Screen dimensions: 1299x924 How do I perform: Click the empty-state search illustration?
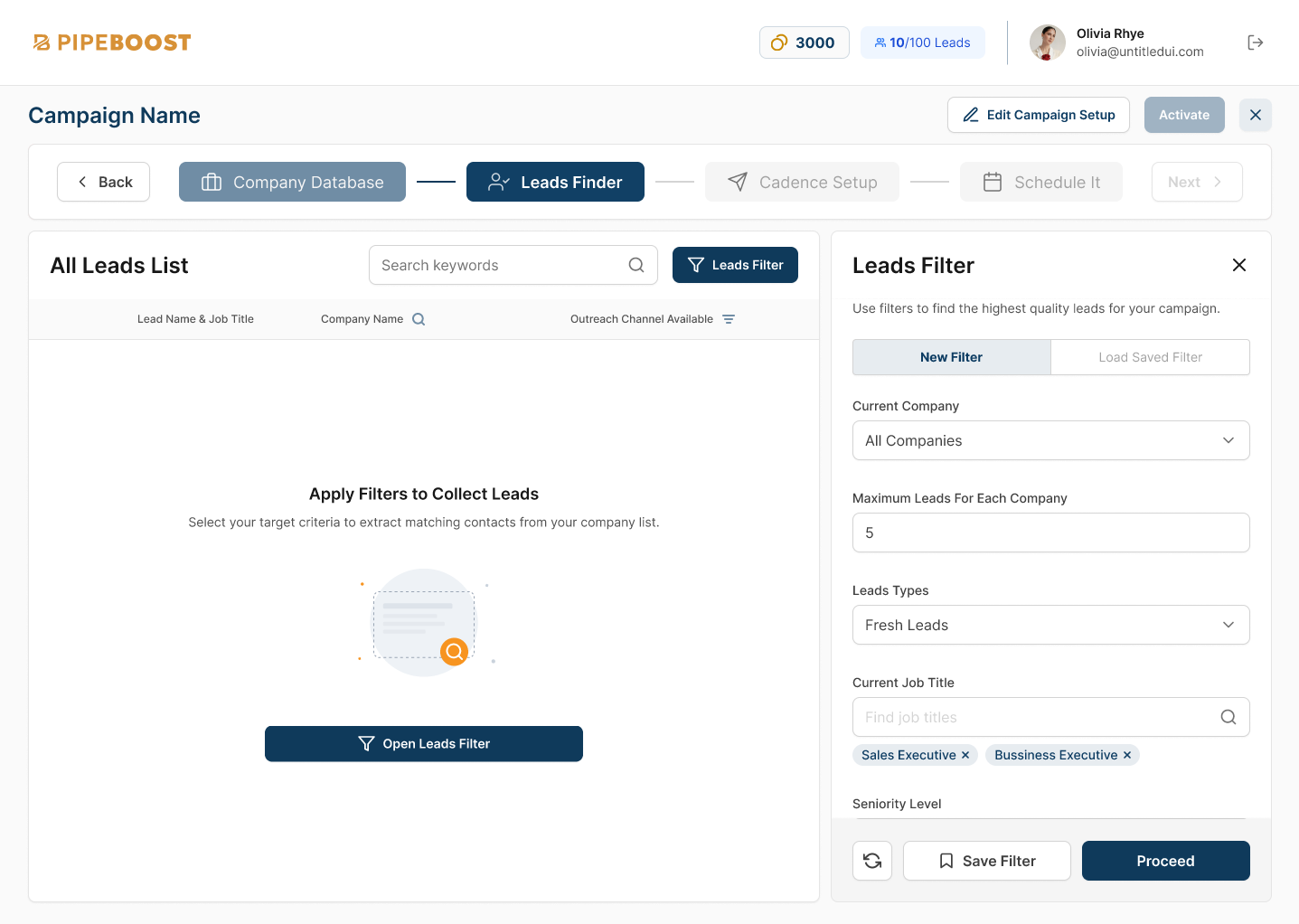(x=425, y=622)
